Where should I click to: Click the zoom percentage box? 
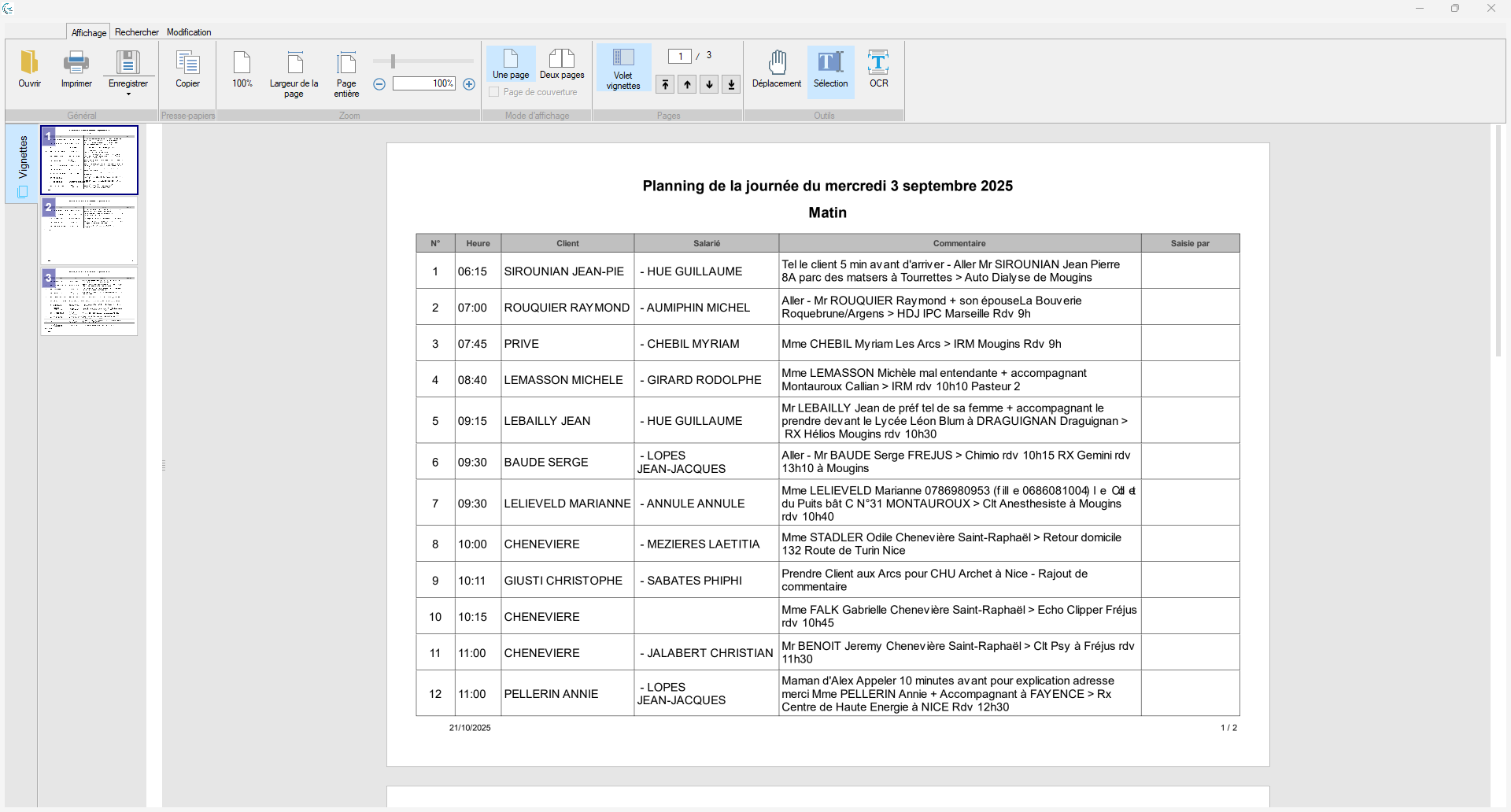(x=424, y=84)
